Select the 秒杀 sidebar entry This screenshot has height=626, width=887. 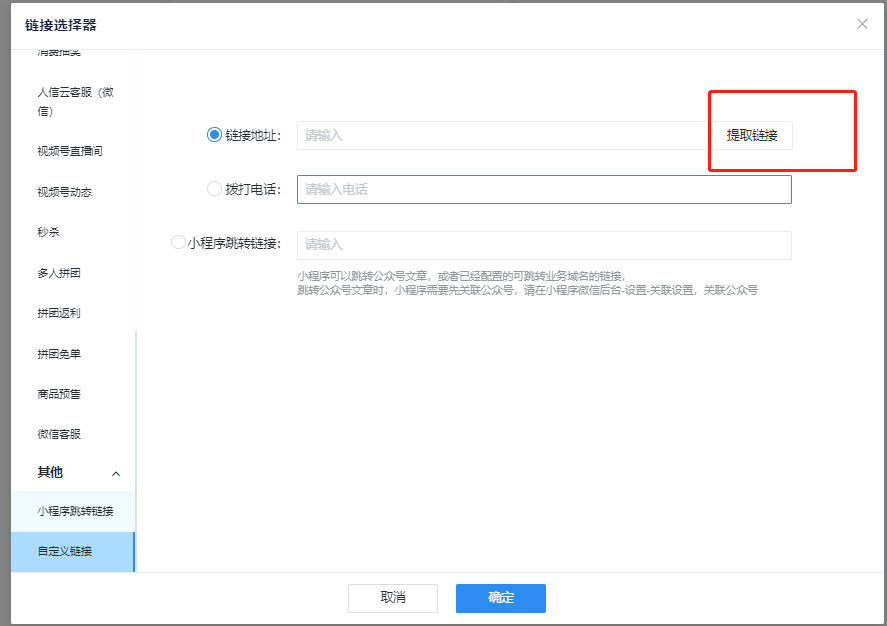point(48,232)
